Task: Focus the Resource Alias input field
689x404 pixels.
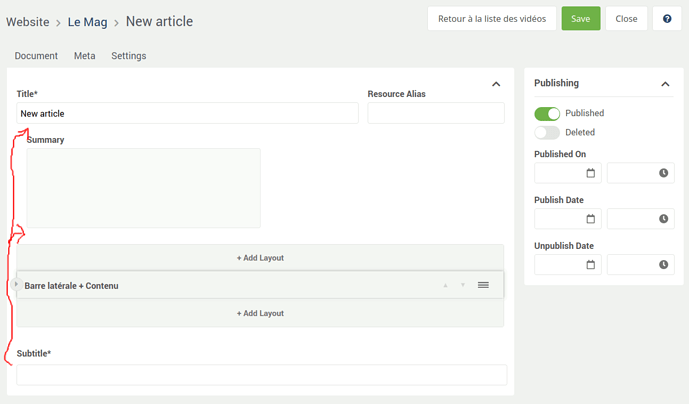Action: coord(436,113)
